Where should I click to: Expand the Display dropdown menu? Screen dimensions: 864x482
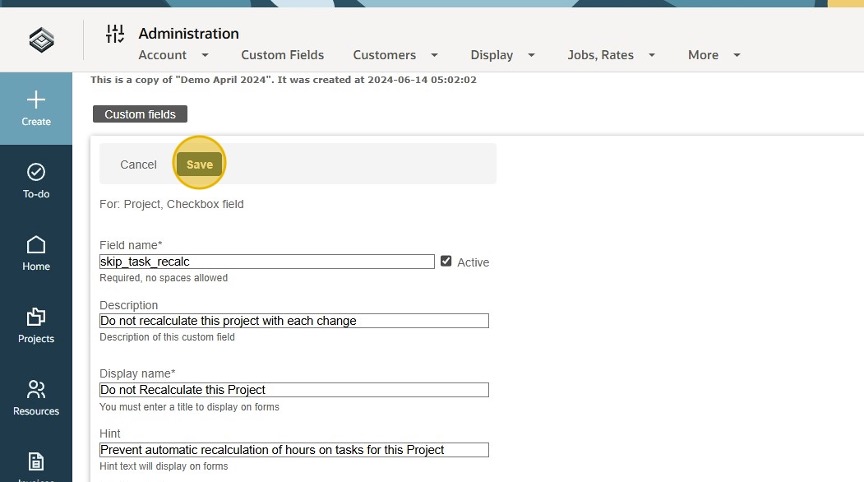tap(503, 55)
